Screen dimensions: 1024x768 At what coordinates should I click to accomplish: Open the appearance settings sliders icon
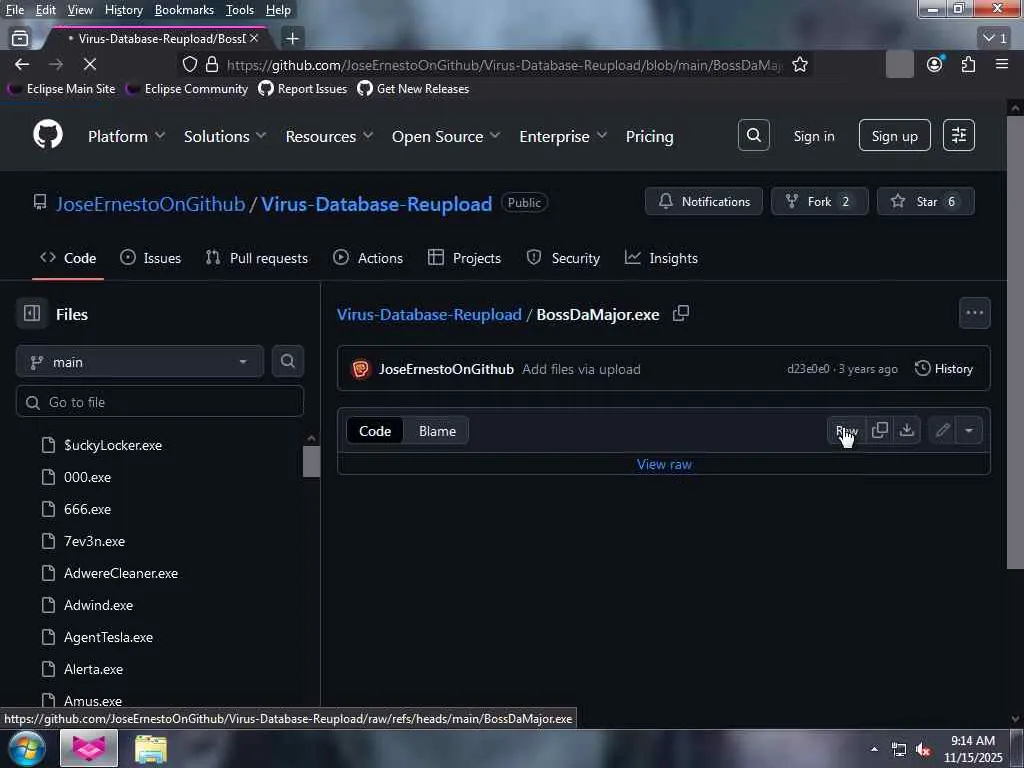click(x=959, y=135)
